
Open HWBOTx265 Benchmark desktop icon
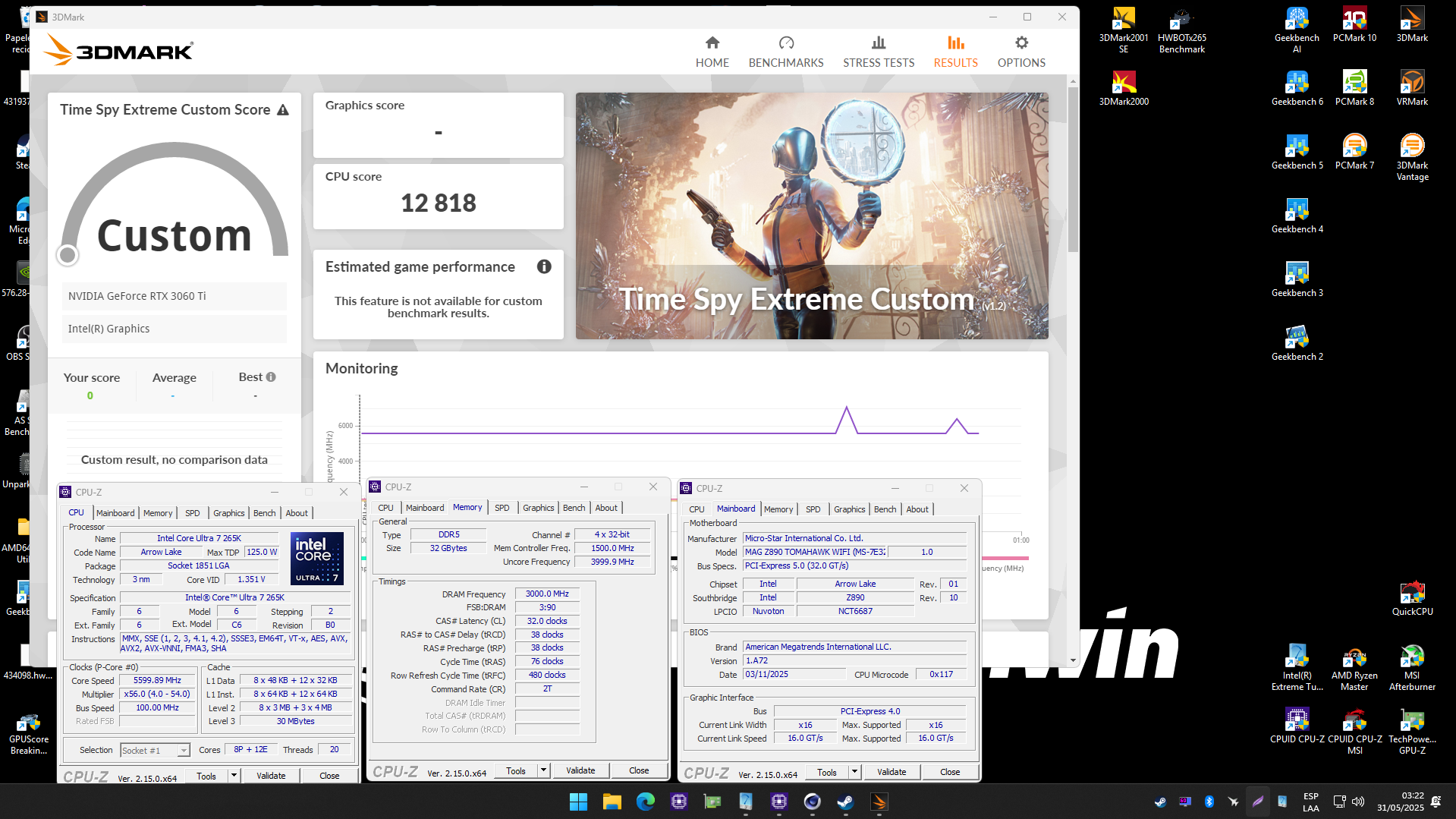[1181, 30]
